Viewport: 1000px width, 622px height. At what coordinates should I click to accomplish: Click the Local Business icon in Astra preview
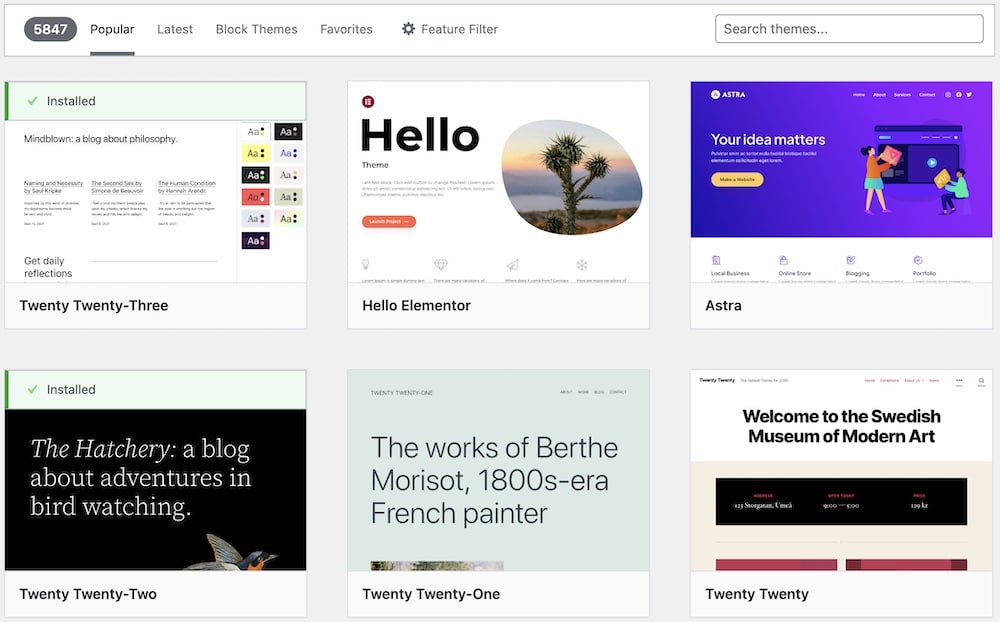coord(716,260)
